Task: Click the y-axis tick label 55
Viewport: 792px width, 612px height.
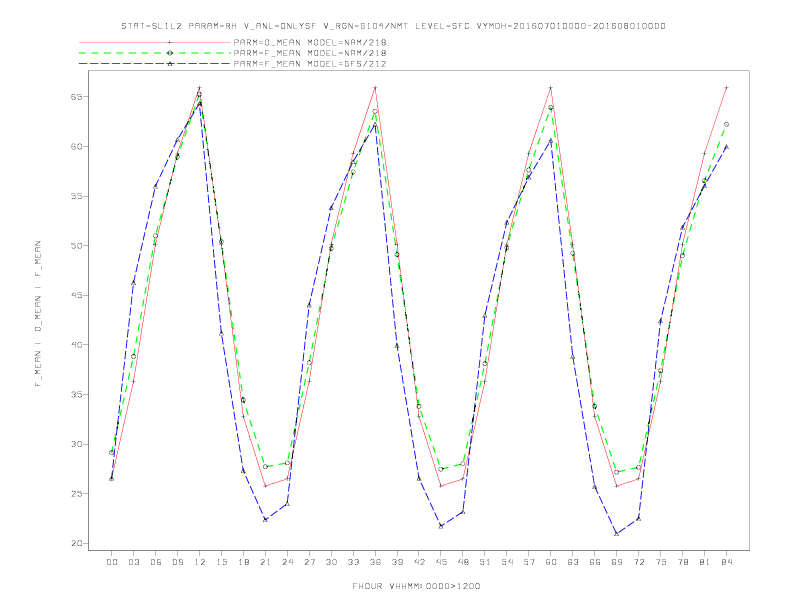Action: click(77, 196)
